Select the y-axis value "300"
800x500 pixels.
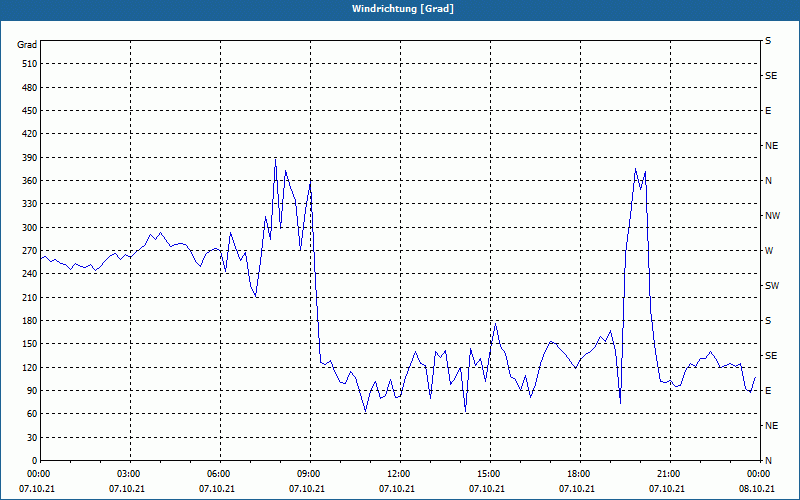pos(30,228)
